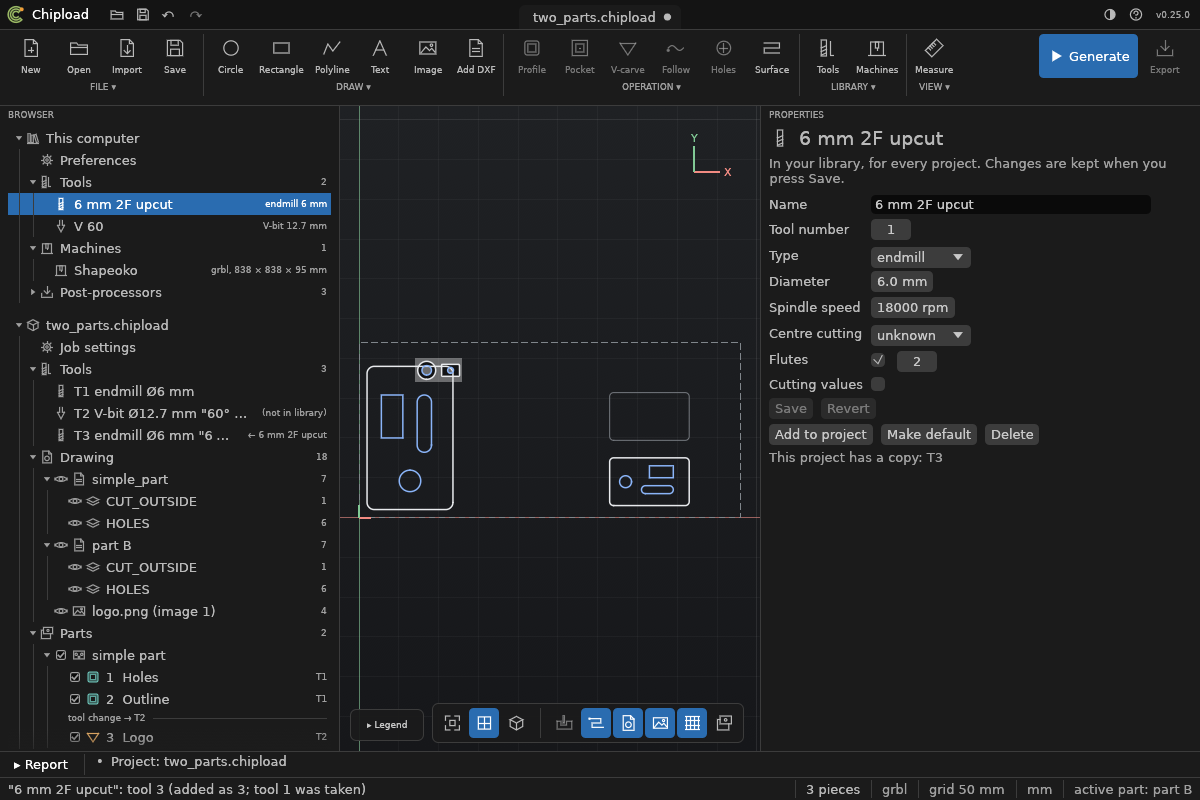Viewport: 1200px width, 800px height.
Task: Click the undo arrow in title bar
Action: coord(168,15)
